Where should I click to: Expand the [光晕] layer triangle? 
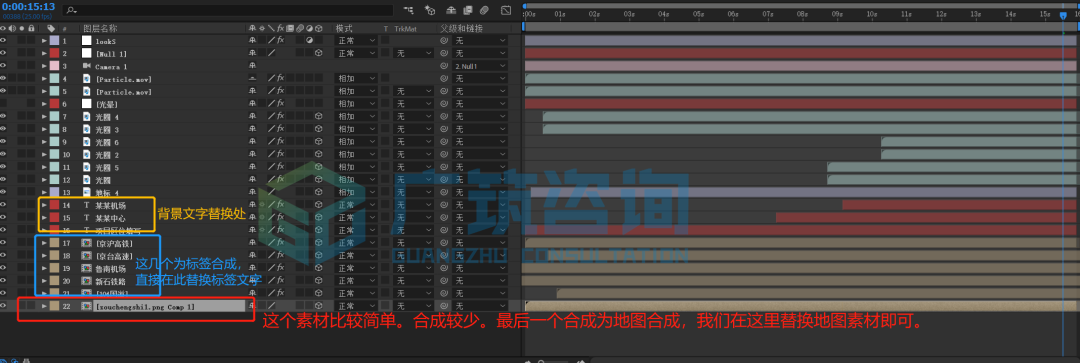(44, 104)
